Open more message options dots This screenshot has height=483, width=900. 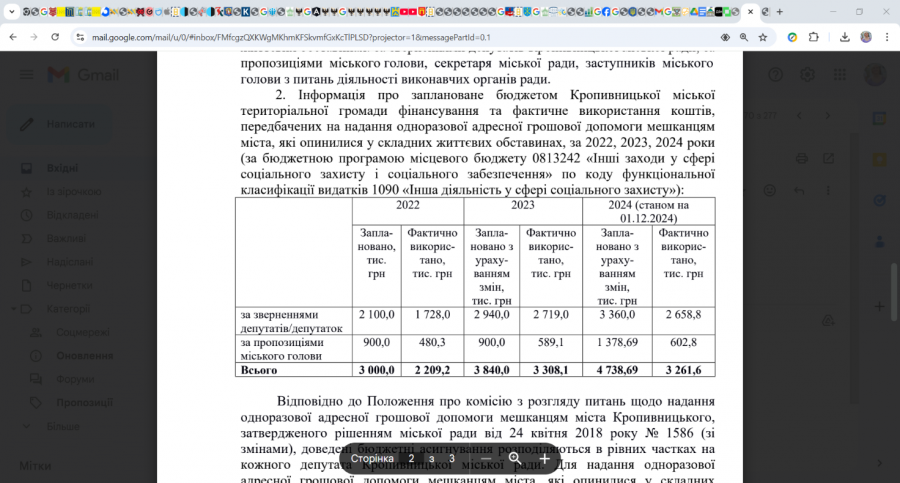coord(828,191)
